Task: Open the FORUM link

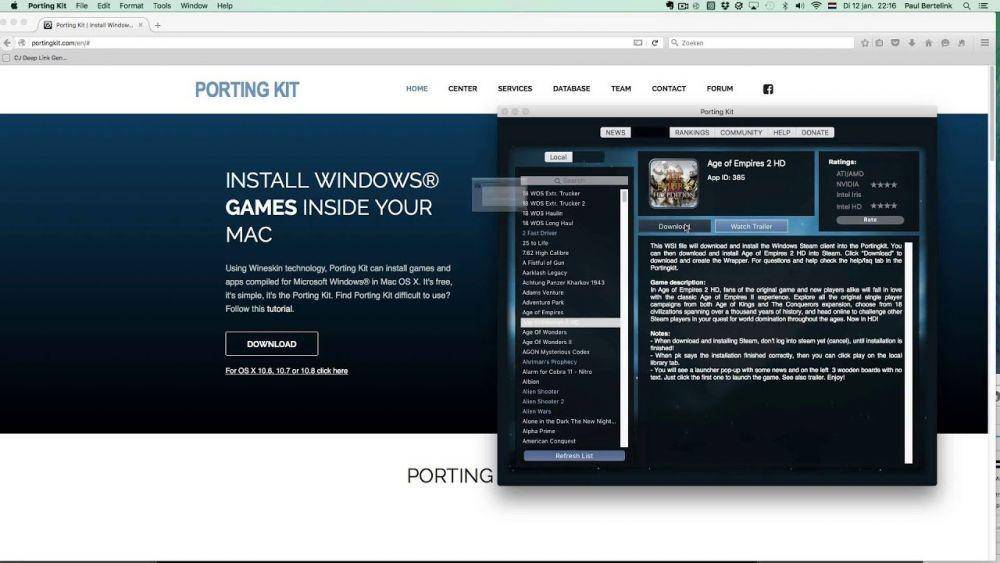Action: click(x=719, y=89)
